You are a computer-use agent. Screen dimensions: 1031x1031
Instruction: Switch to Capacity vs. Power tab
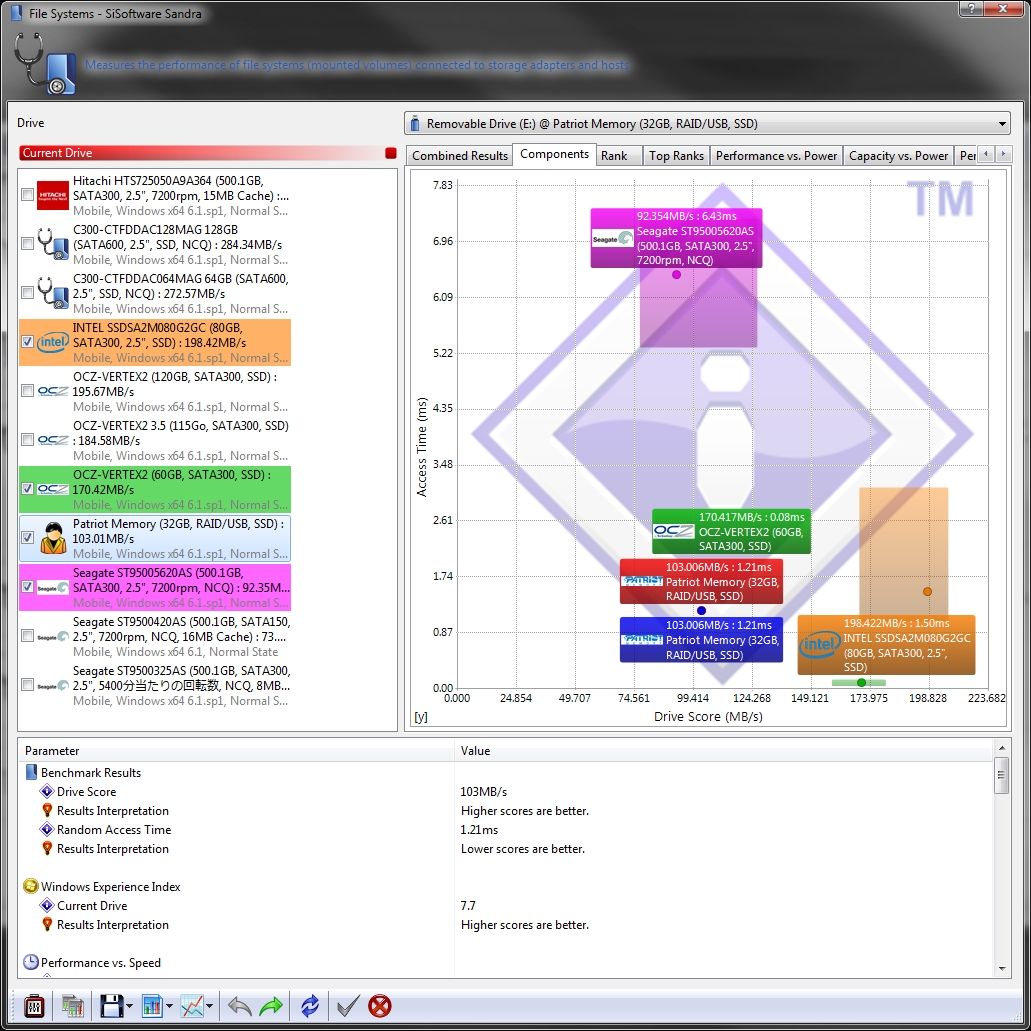(898, 156)
